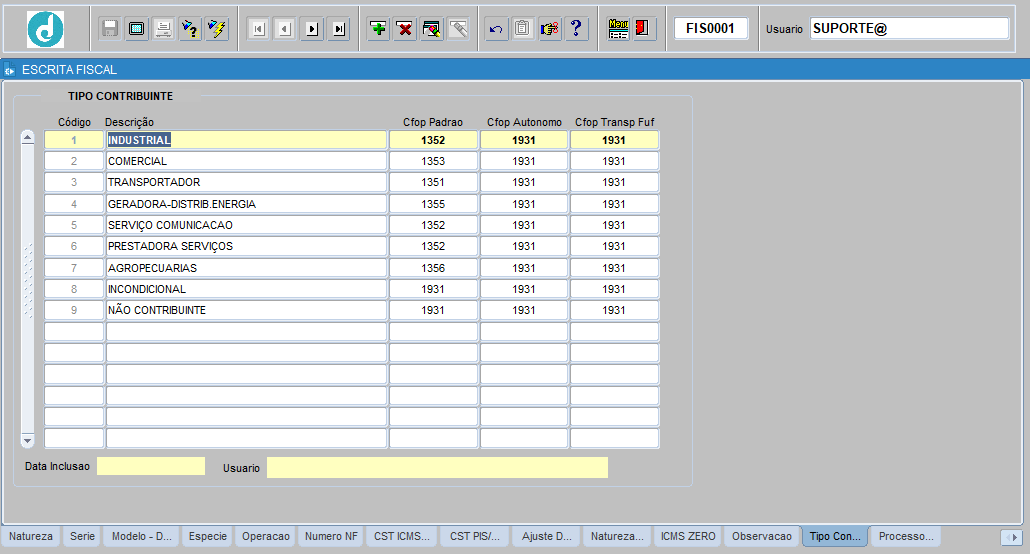
Task: Click the Enter Query icon with question mark
Action: point(190,28)
